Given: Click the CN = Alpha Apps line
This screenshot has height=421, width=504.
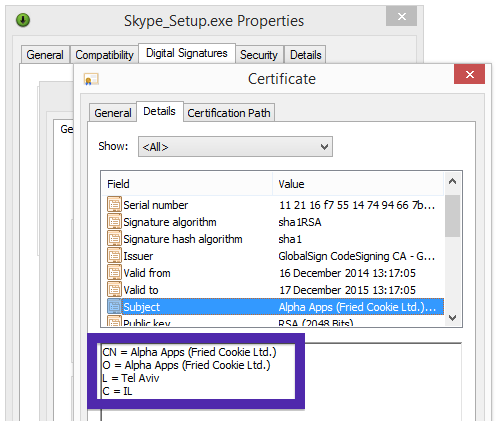Looking at the screenshot, I should tap(189, 352).
